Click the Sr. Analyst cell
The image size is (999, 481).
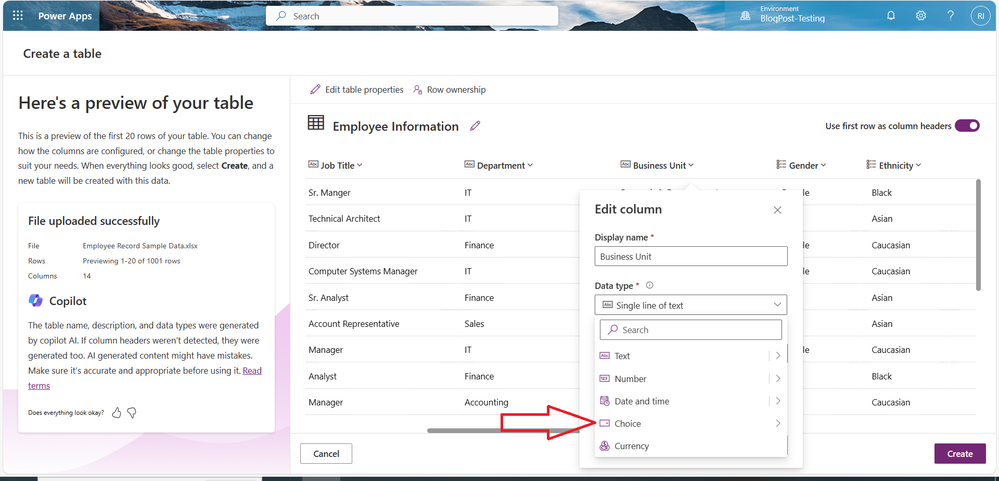pyautogui.click(x=329, y=298)
